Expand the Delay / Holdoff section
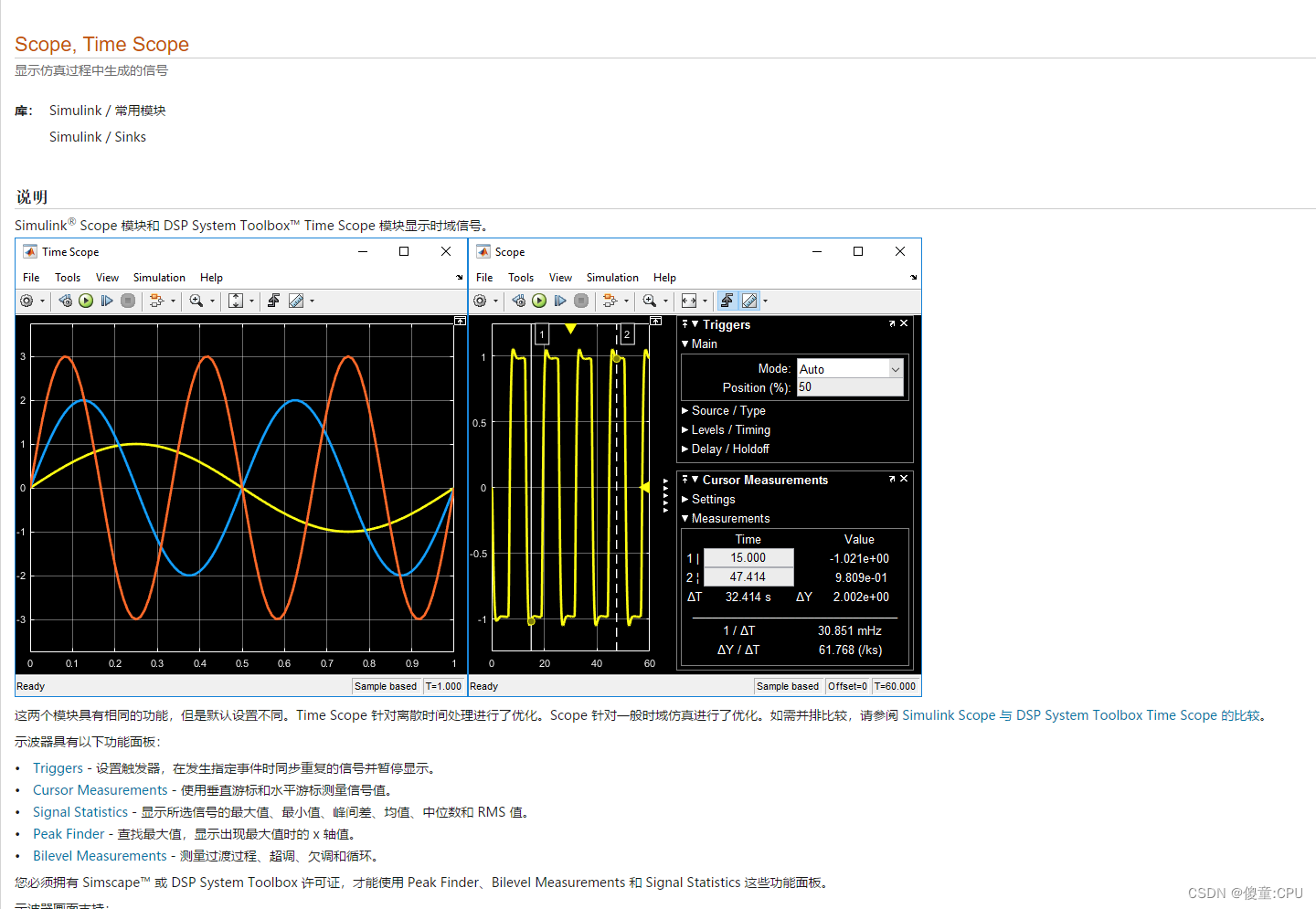1316x909 pixels. click(685, 449)
